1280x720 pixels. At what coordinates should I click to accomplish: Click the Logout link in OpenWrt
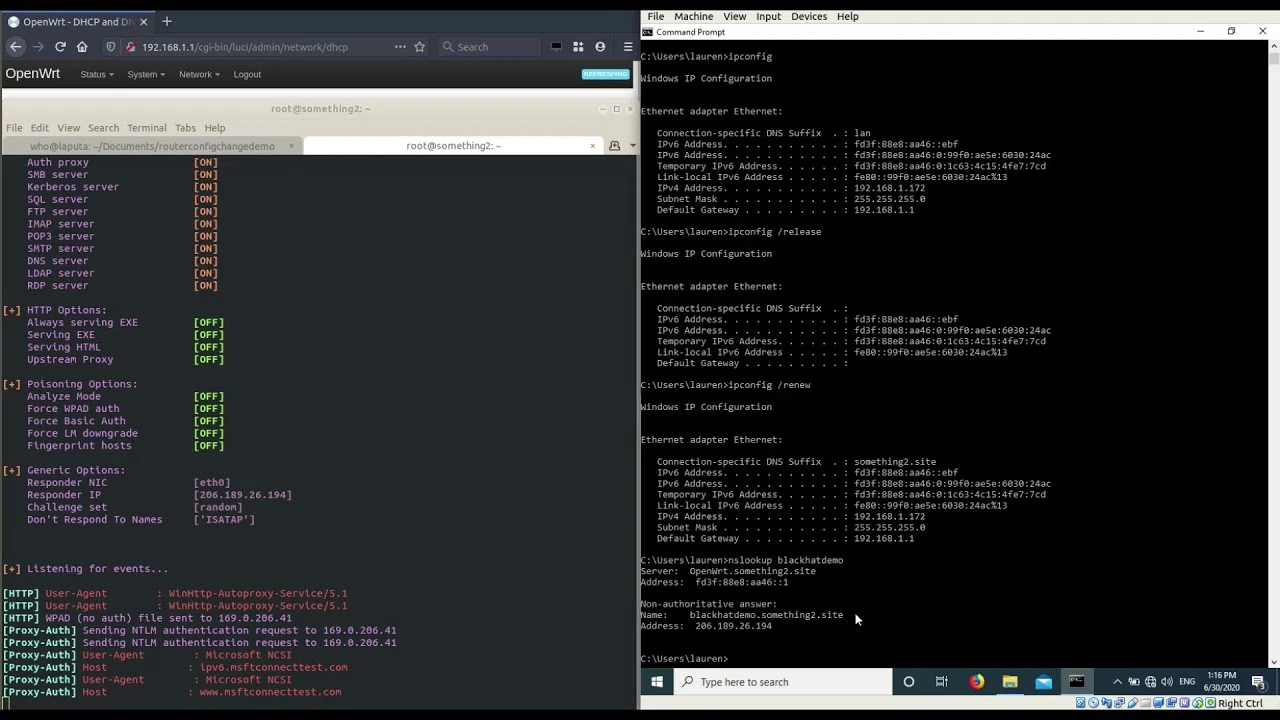(x=247, y=75)
